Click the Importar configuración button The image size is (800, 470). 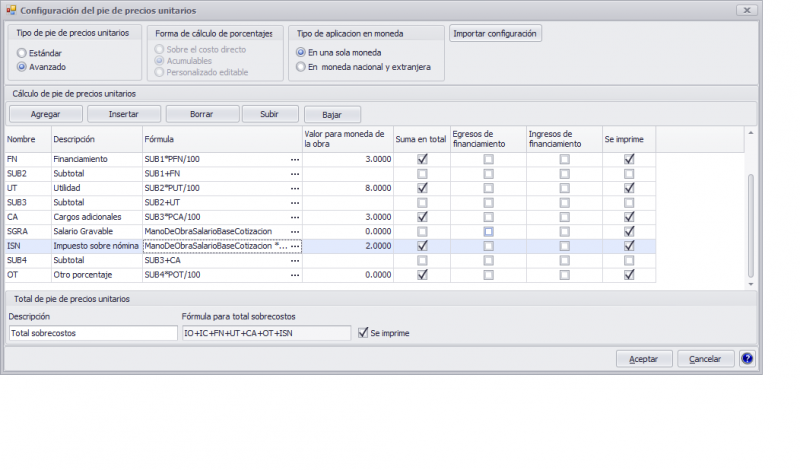pos(496,34)
